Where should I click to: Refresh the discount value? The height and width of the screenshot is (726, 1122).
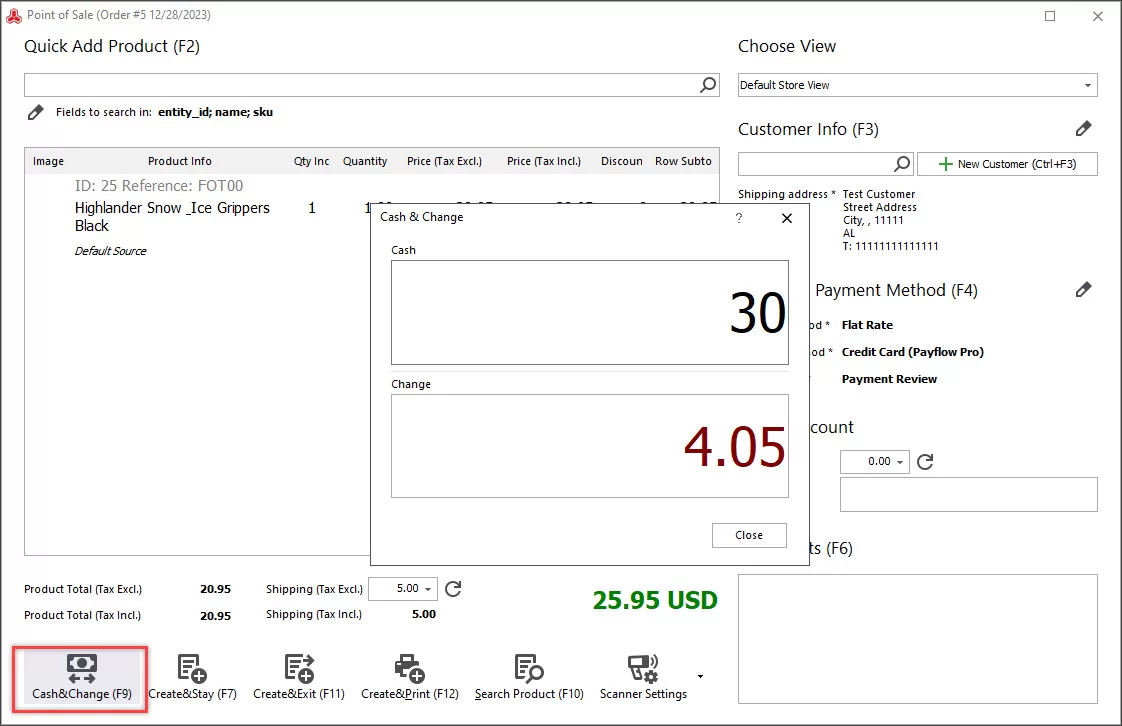coord(925,462)
